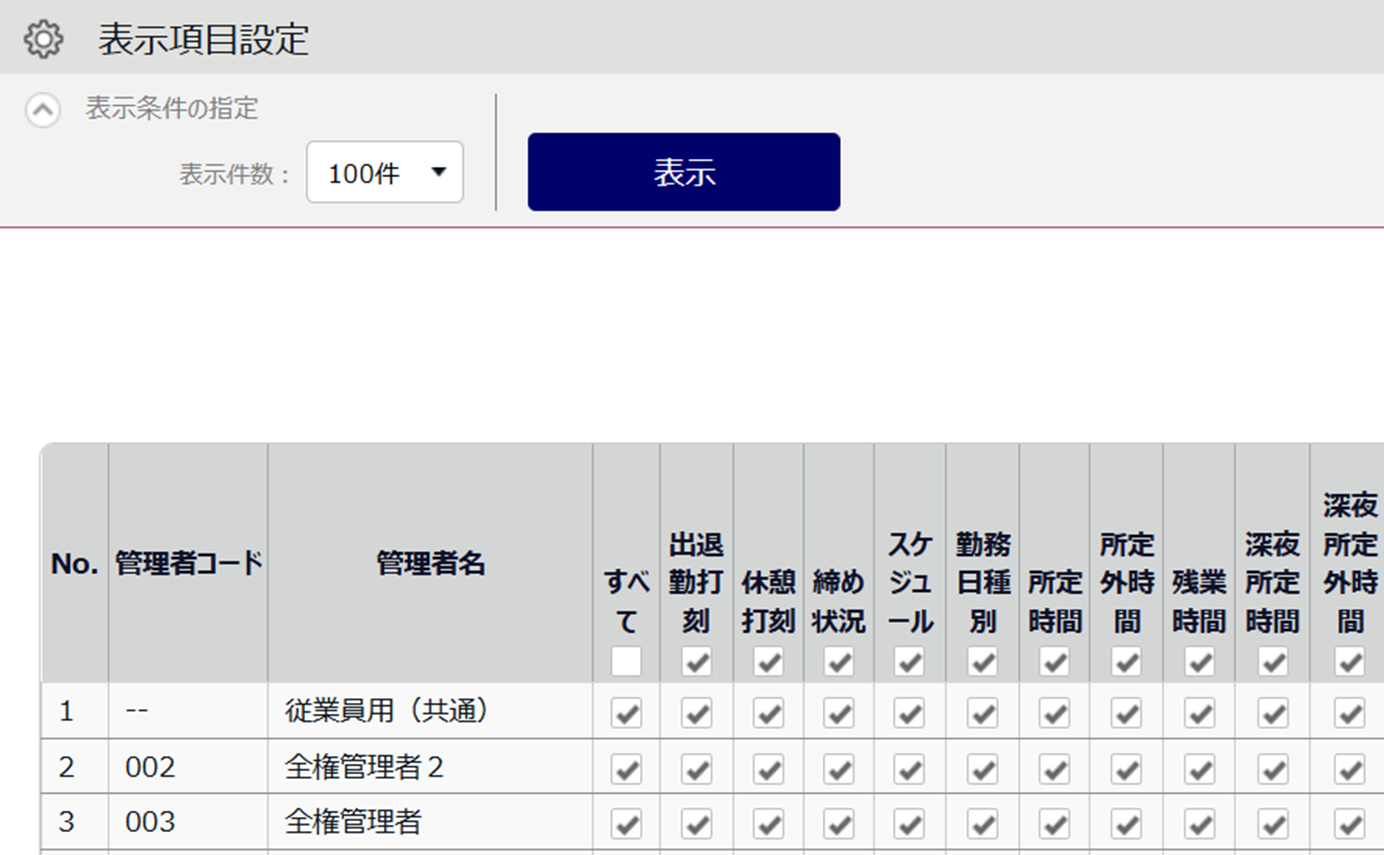Uncheck 残業時間 for 003 全権管理者 row
This screenshot has width=1384, height=855.
pos(1199,823)
